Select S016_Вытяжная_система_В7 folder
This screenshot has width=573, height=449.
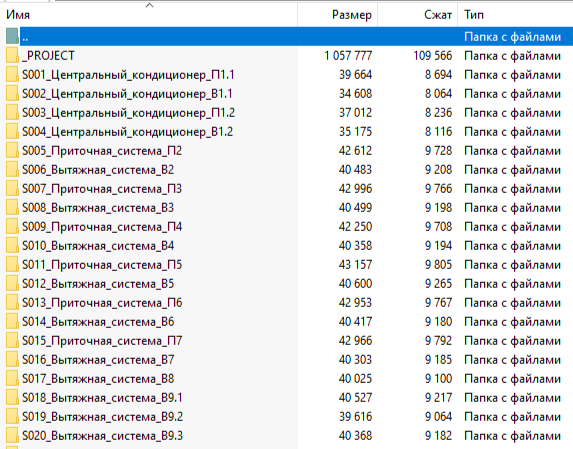[x=98, y=359]
